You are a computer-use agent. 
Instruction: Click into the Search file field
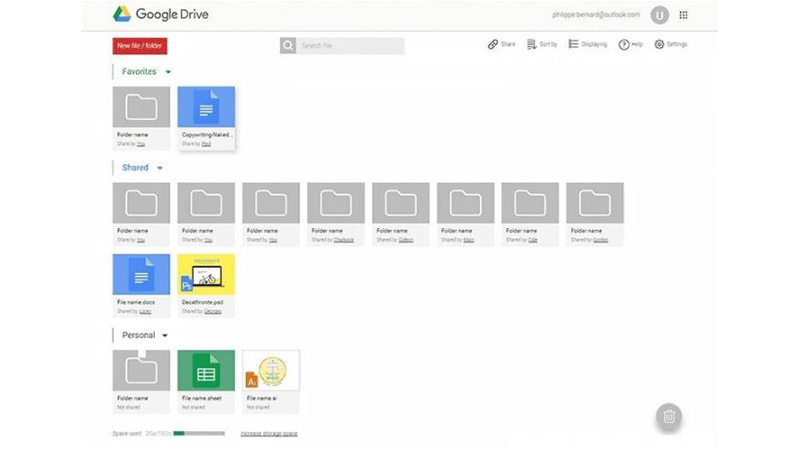click(350, 46)
